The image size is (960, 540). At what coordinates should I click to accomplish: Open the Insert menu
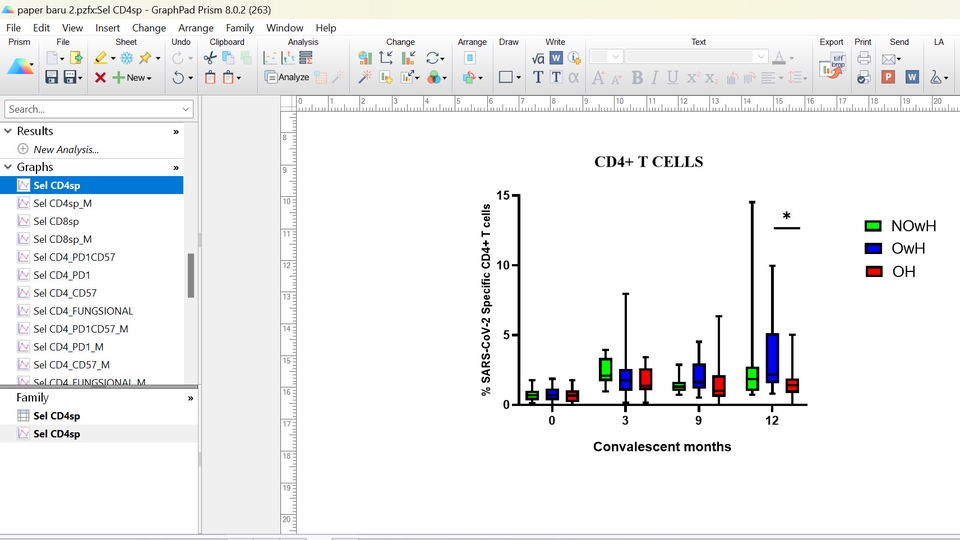tap(107, 28)
